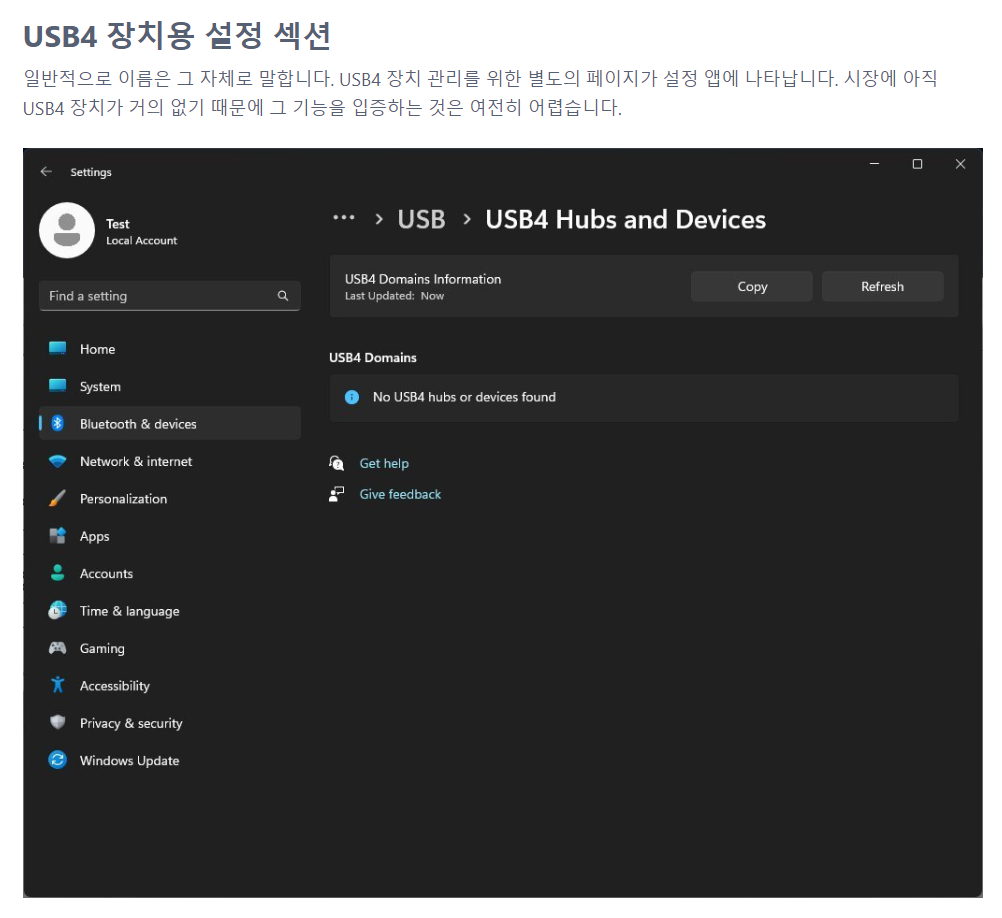This screenshot has width=1002, height=918.
Task: Click the Apps squares icon
Action: pyautogui.click(x=58, y=535)
